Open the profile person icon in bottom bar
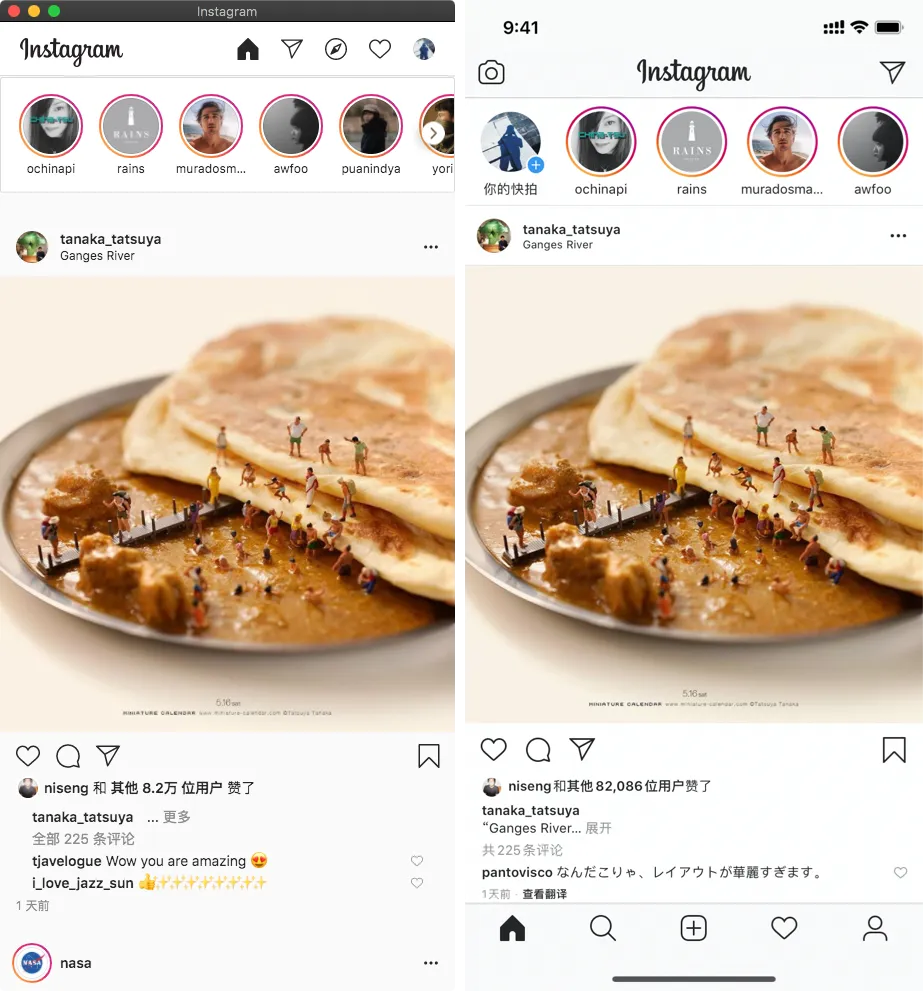The height and width of the screenshot is (991, 923). tap(875, 928)
